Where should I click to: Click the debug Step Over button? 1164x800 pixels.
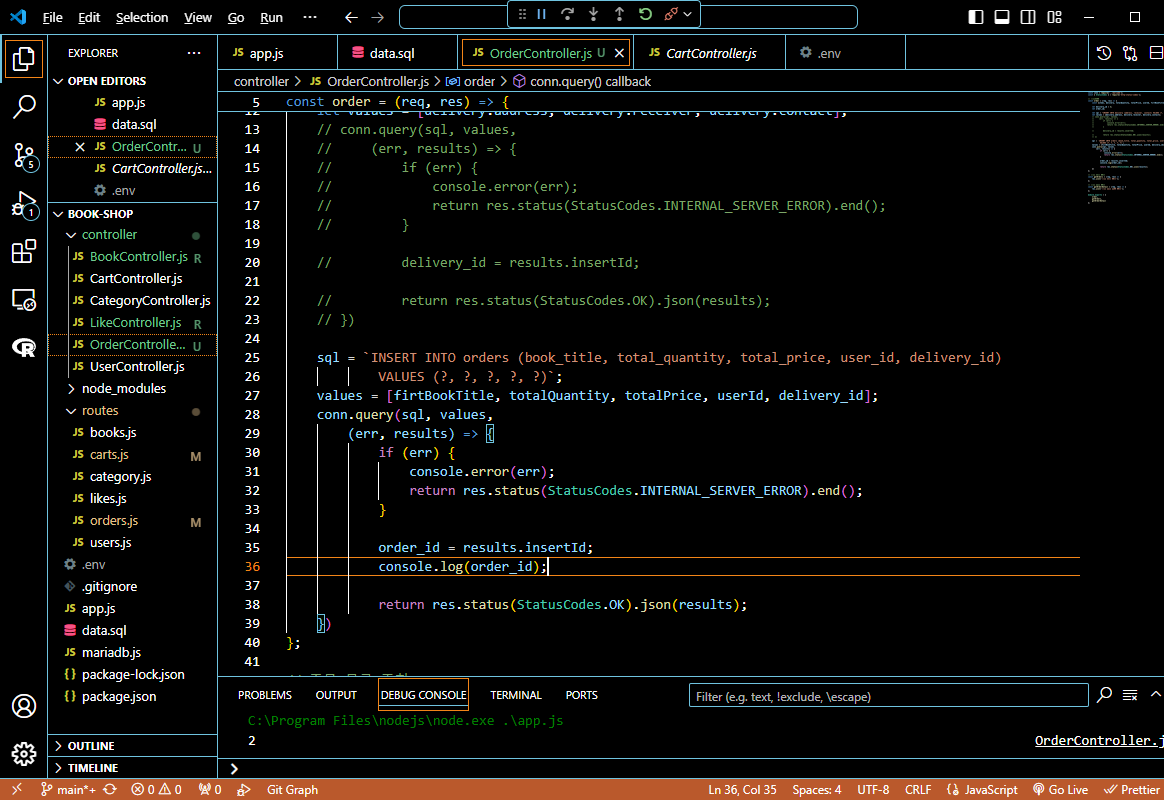(568, 14)
